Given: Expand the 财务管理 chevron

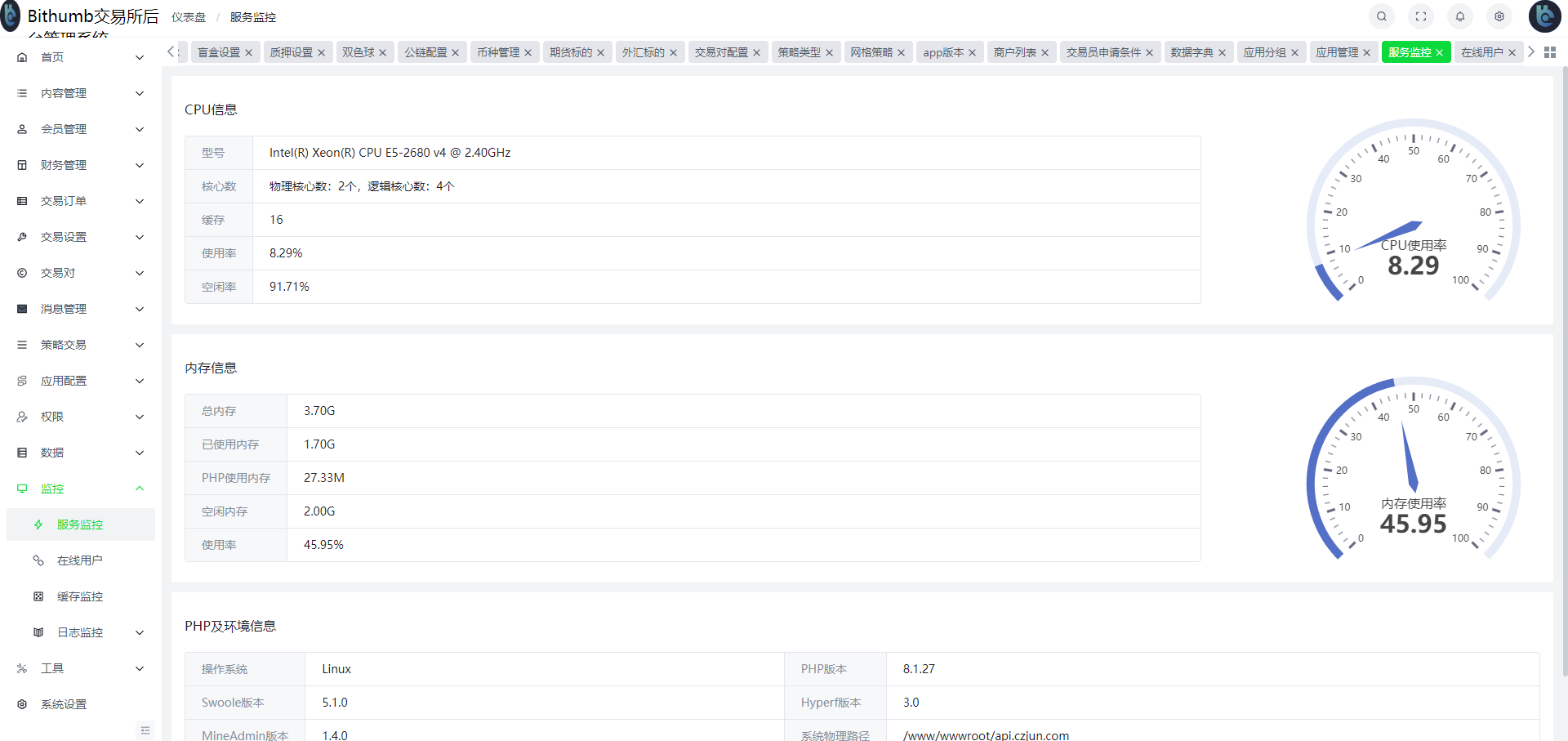Looking at the screenshot, I should point(140,165).
